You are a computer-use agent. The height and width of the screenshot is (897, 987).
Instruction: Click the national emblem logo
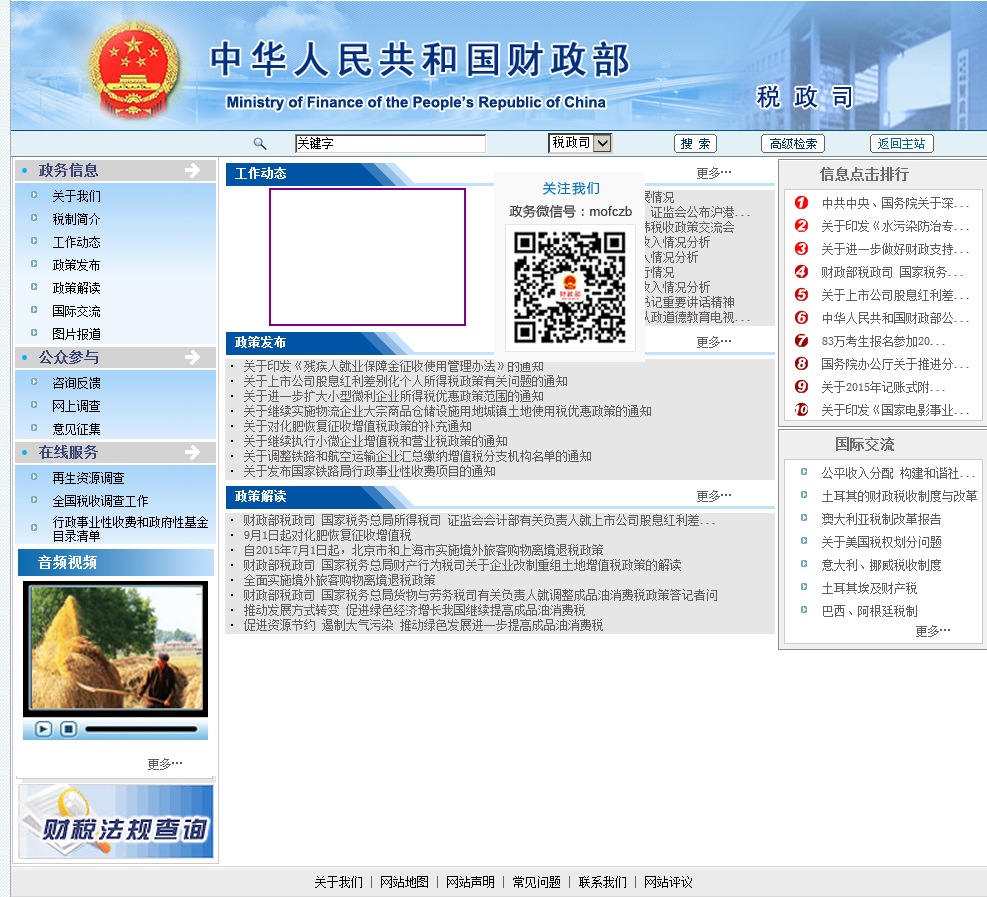point(133,68)
